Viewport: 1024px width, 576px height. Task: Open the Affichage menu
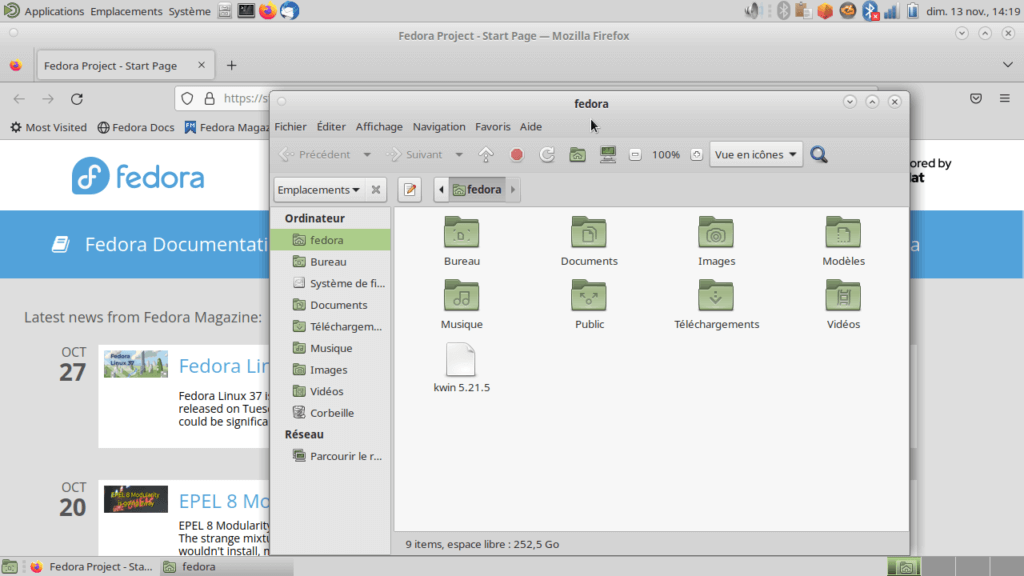[x=379, y=127]
